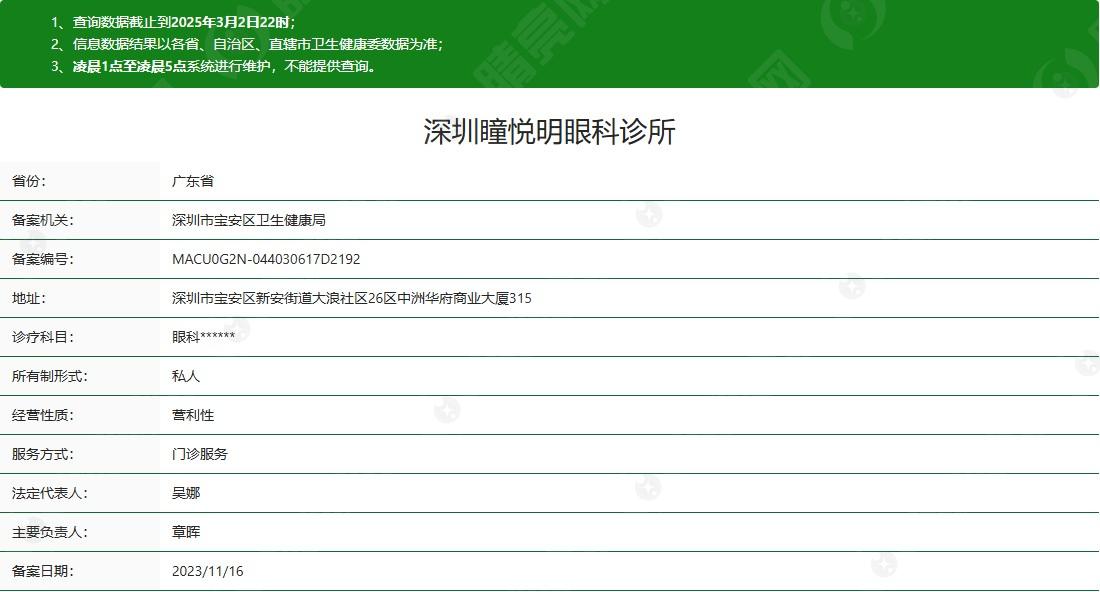This screenshot has width=1100, height=592.
Task: Click notice line 1 about 2025年3月2日22时
Action: point(173,22)
